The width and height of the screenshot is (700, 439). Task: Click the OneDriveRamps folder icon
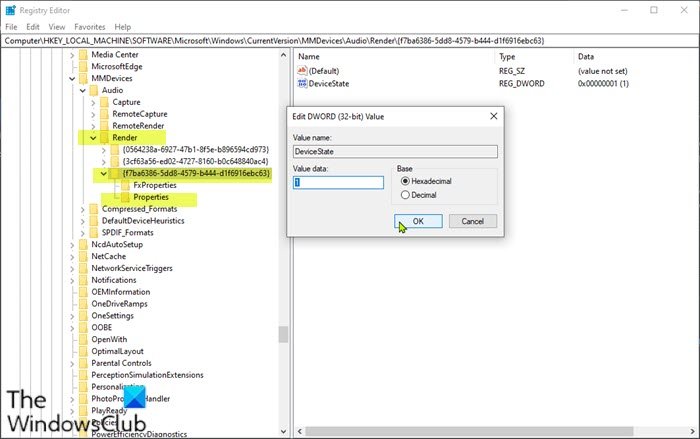[83, 304]
